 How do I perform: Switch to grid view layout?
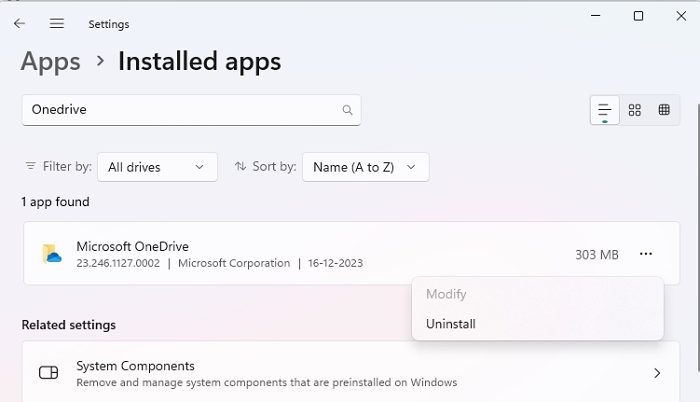634,110
